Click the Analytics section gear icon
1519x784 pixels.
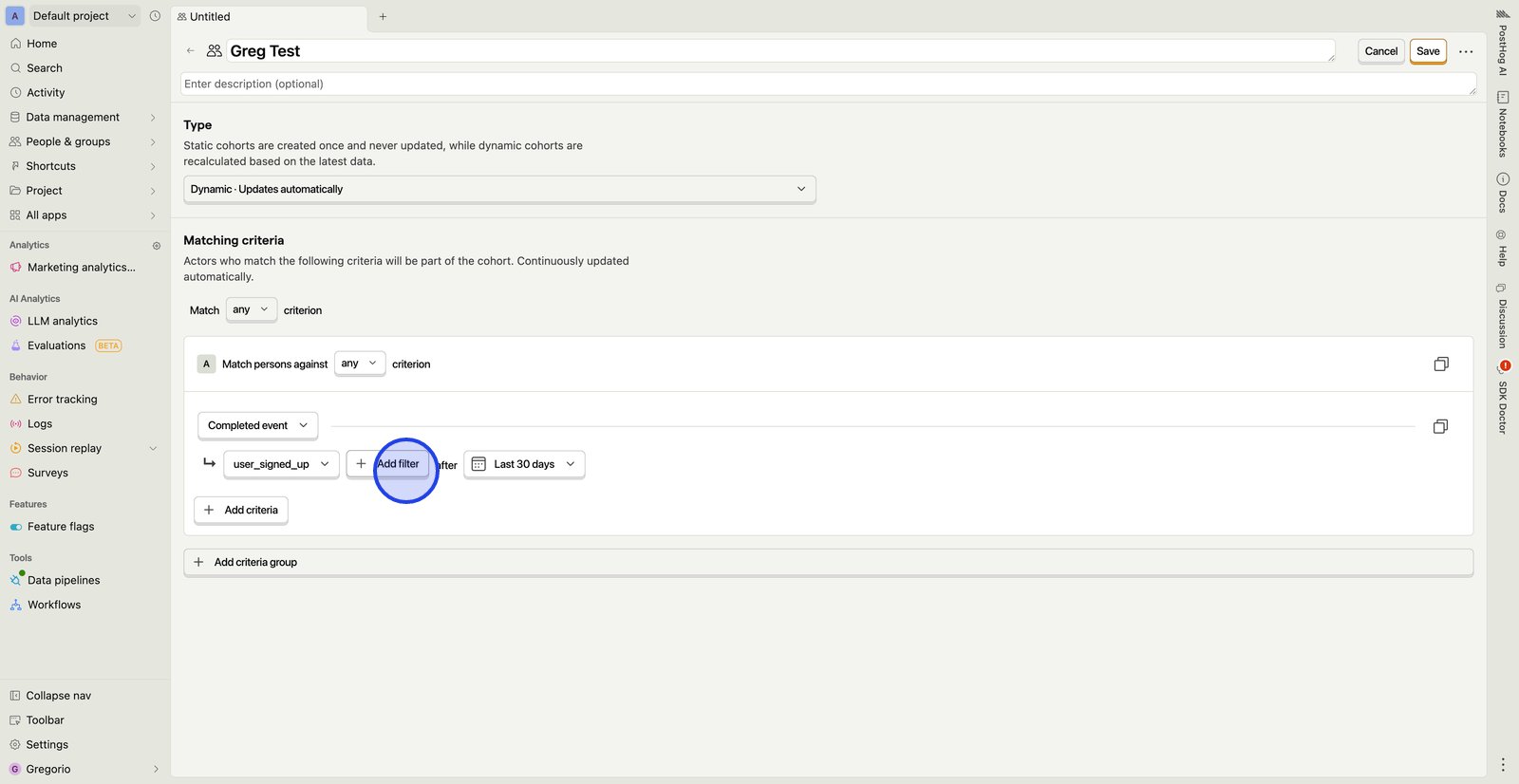[157, 246]
